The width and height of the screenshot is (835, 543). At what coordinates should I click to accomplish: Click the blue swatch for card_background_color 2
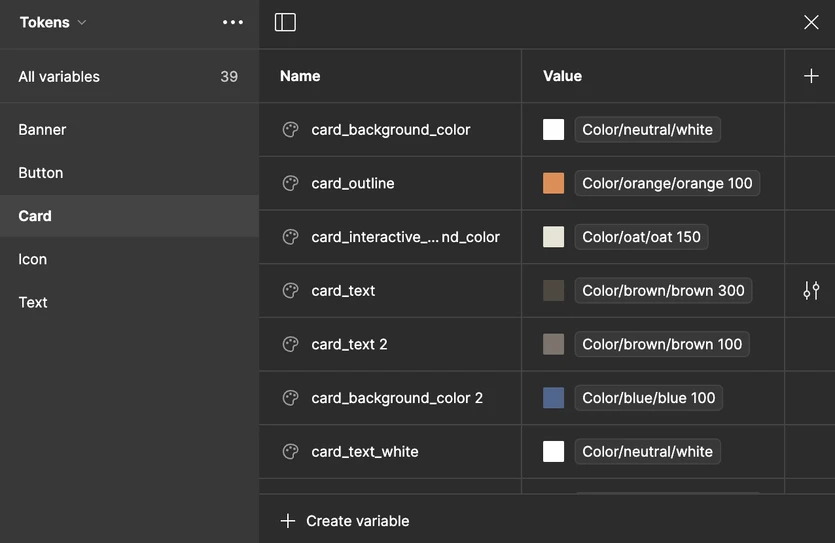553,398
